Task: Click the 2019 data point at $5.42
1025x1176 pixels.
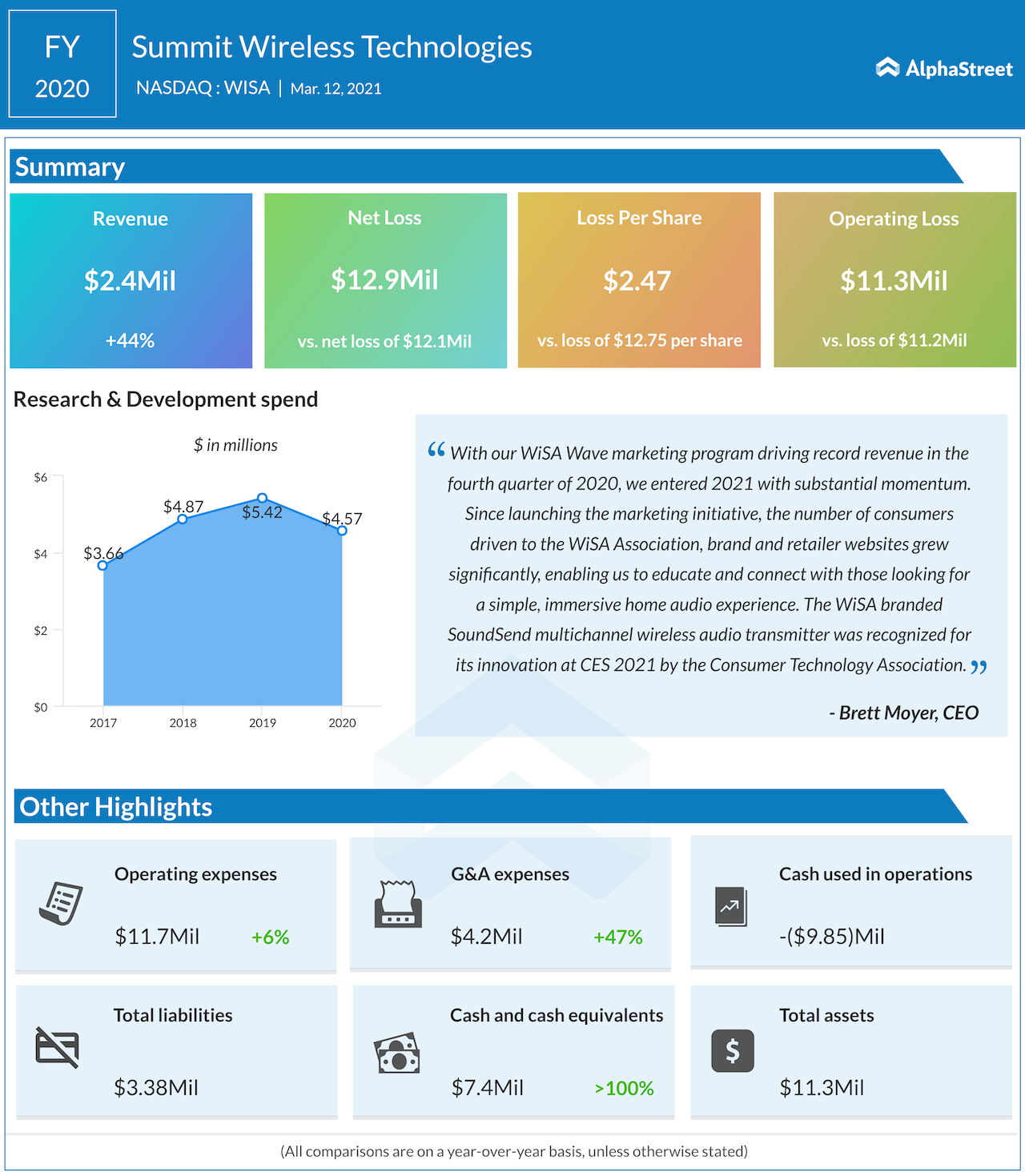Action: coord(262,498)
